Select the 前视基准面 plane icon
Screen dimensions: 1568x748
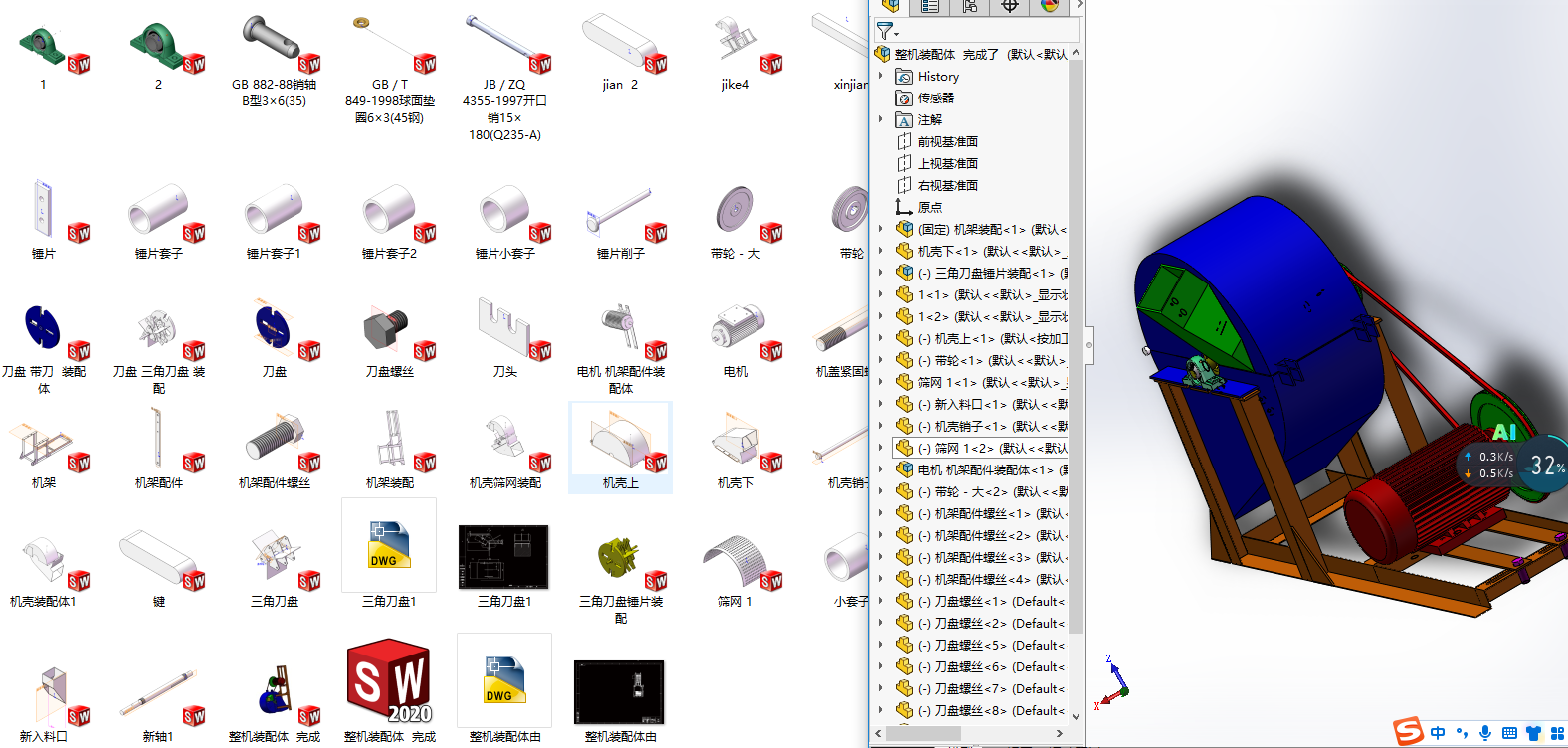(904, 141)
